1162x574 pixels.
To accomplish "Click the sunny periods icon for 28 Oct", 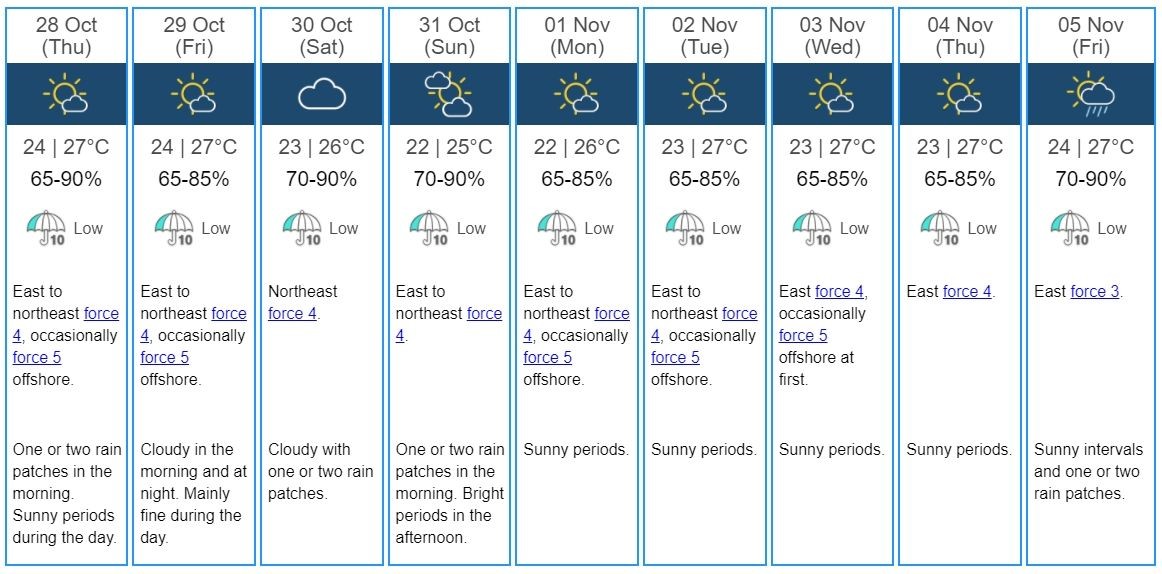I will click(66, 94).
